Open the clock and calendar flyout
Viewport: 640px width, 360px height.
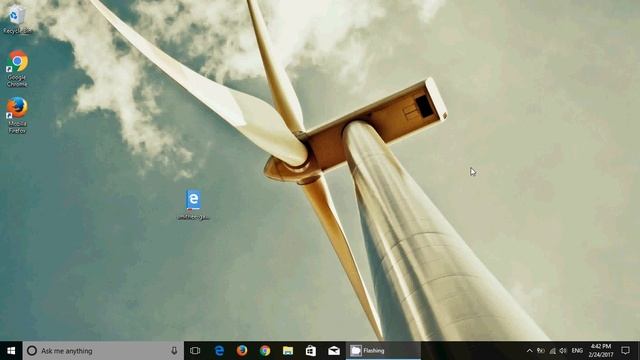[601, 351]
